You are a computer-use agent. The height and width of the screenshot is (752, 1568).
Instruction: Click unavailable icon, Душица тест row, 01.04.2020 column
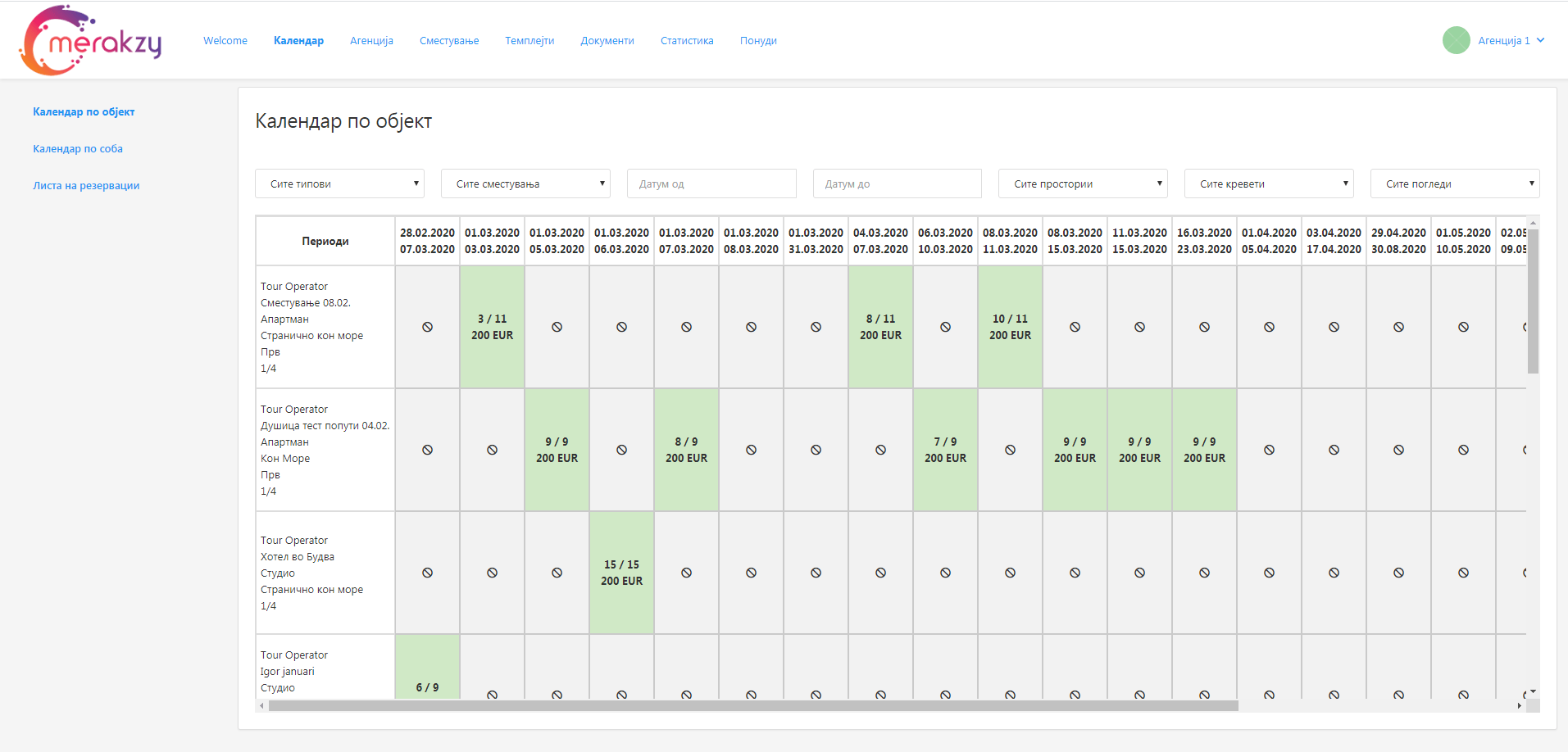click(1269, 450)
